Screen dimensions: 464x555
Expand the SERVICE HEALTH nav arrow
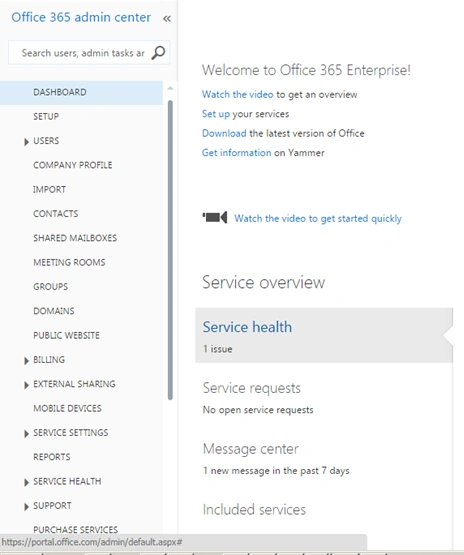coord(26,482)
